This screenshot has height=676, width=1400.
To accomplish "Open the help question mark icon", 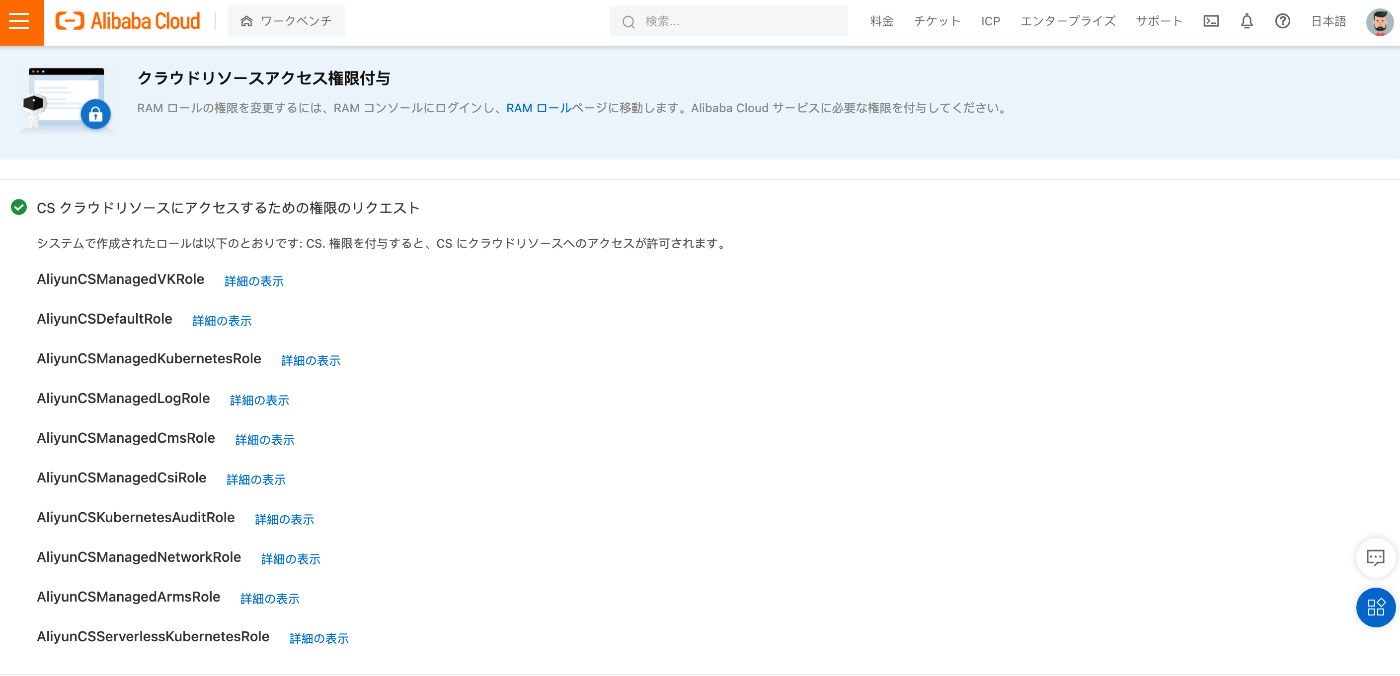I will point(1283,21).
